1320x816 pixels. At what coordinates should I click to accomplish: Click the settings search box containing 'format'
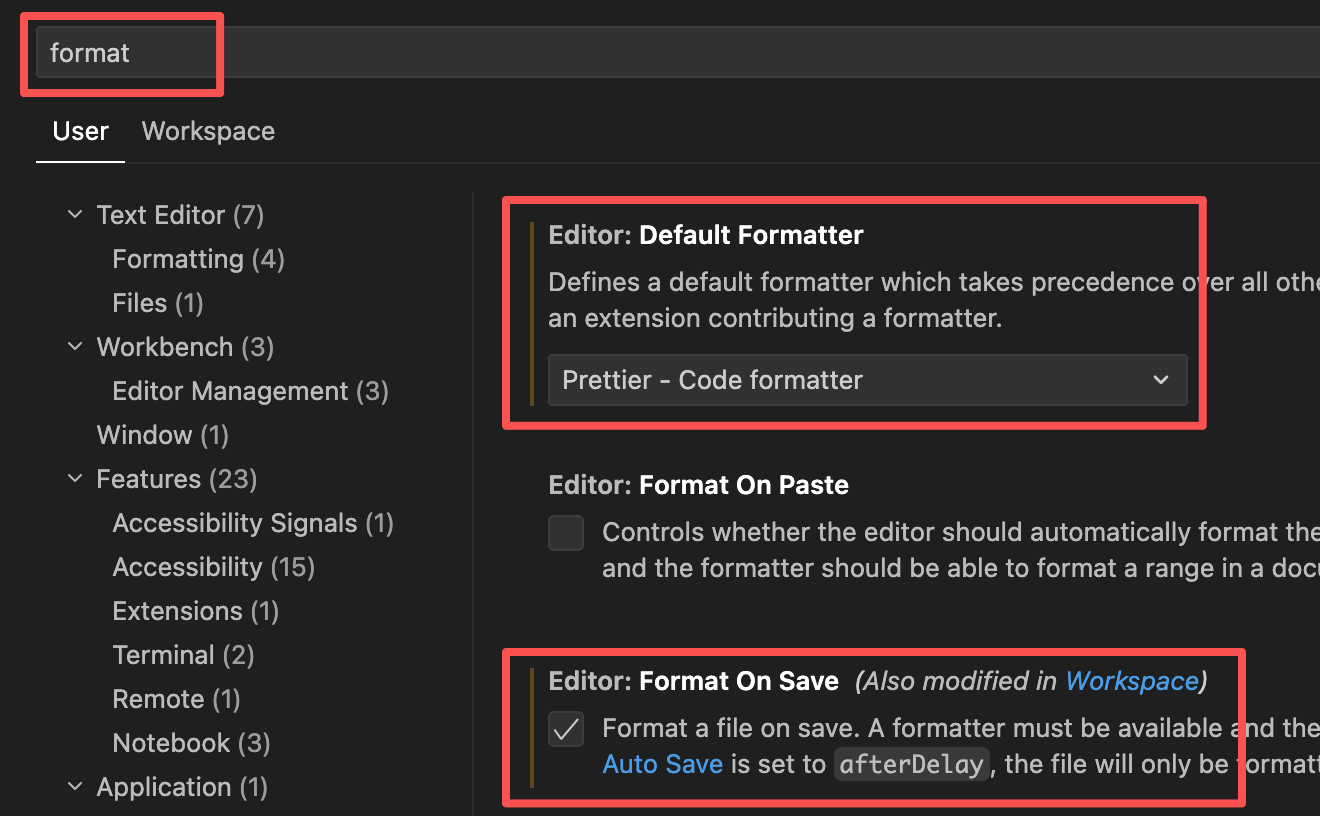[600, 52]
